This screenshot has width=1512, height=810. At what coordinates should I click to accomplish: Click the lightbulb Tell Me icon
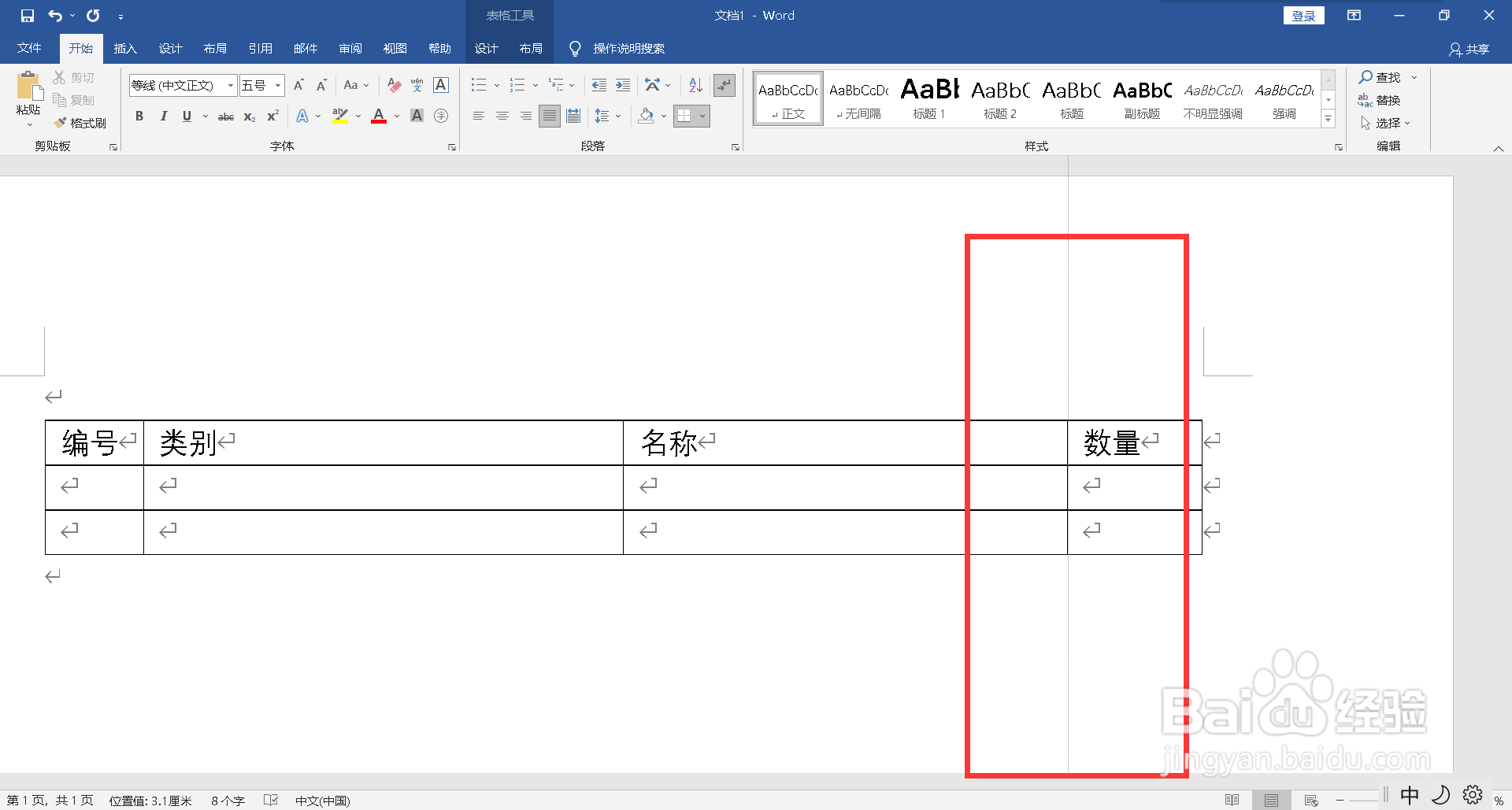point(575,49)
